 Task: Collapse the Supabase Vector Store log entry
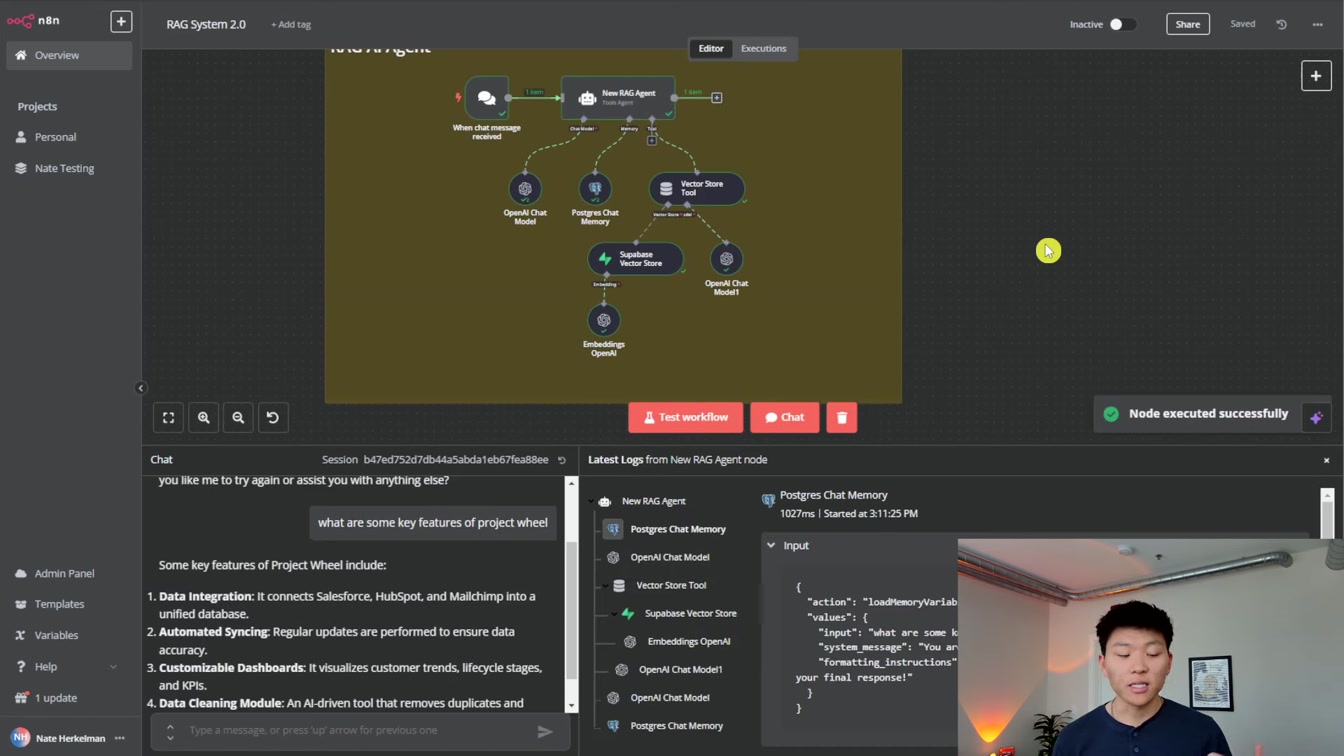(614, 613)
